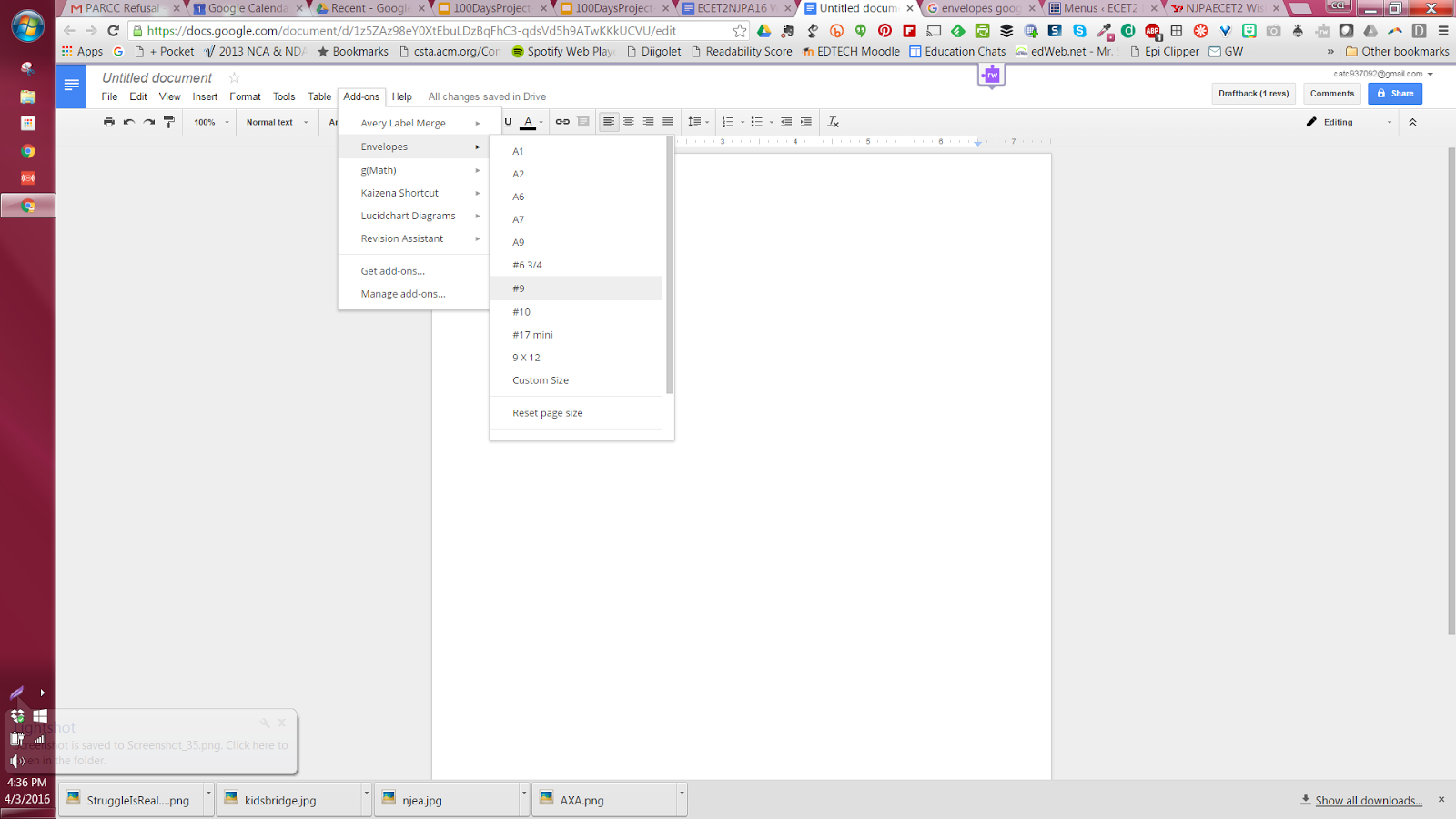
Task: Select the #9 envelope size
Action: point(578,288)
